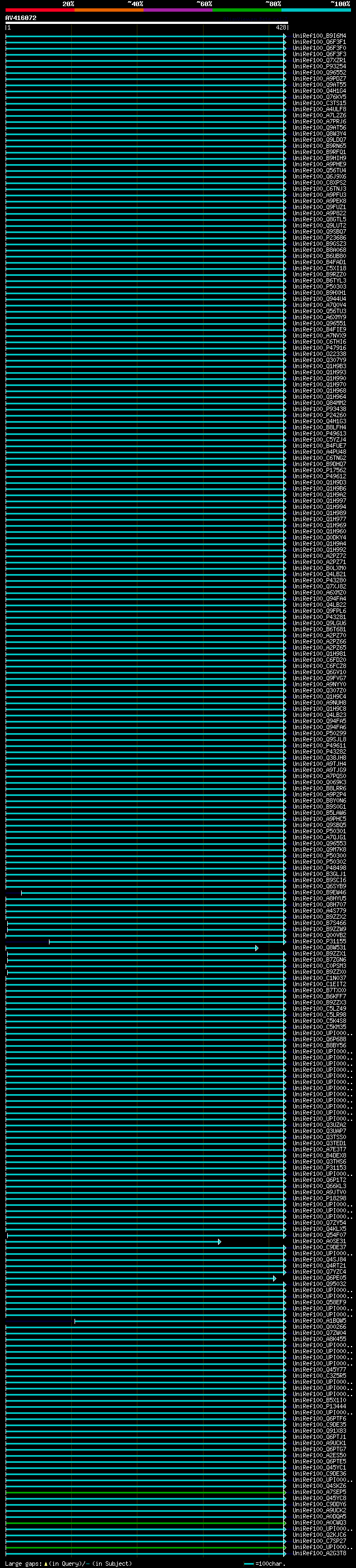
Task: Select the UniRef100_Q38JH8 label
Action: (x=319, y=758)
